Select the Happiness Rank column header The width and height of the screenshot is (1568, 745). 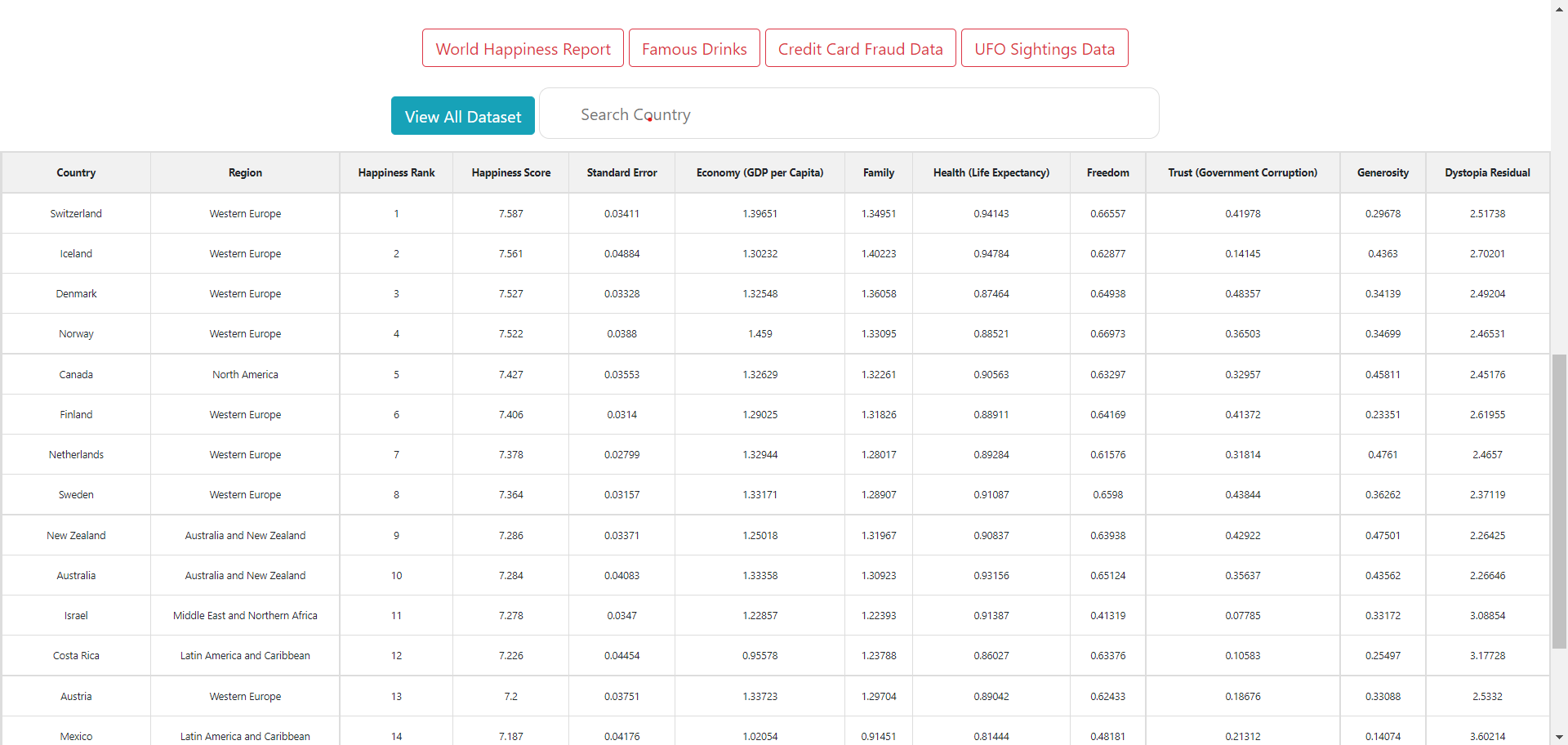[x=396, y=172]
